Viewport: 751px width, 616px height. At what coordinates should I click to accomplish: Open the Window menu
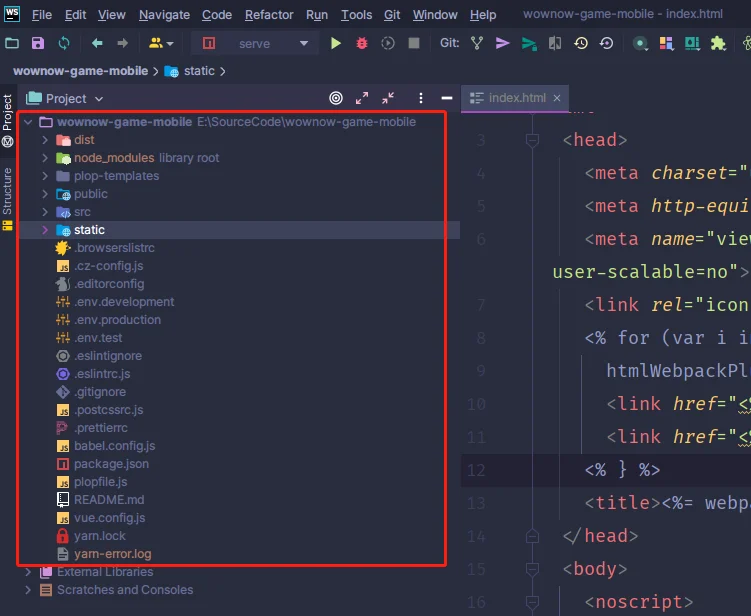click(x=435, y=15)
